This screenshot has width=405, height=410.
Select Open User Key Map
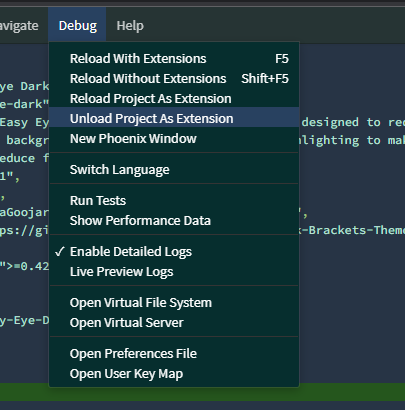(174, 374)
